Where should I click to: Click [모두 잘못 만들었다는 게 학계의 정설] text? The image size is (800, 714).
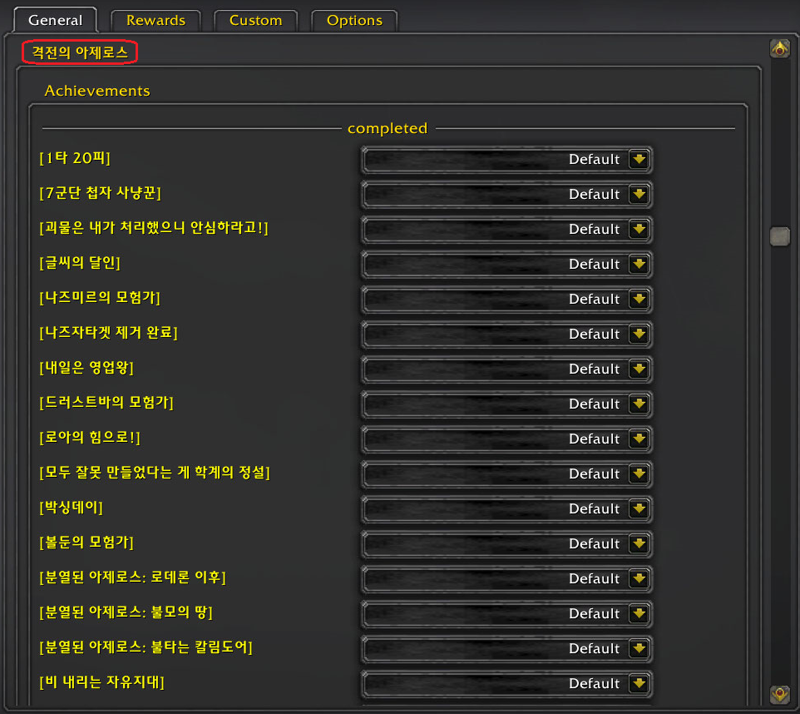[155, 473]
